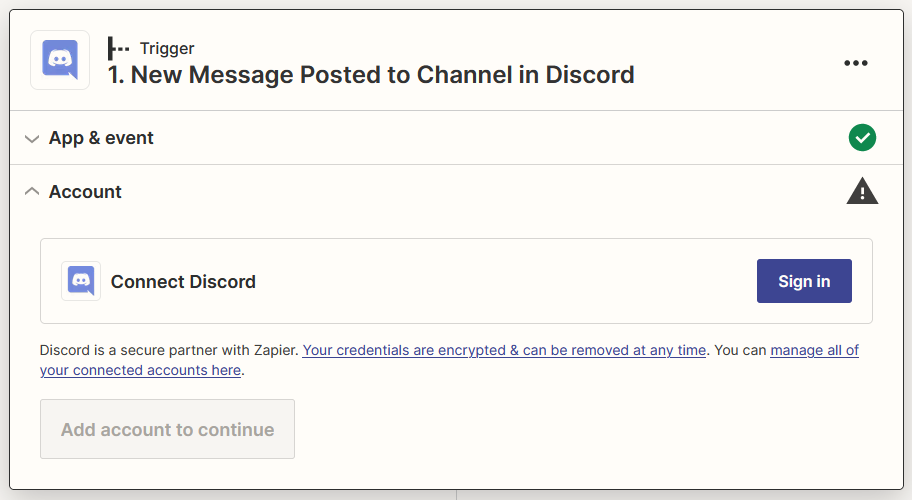Click the Discord icon beside Connect Discord
Viewport: 912px width, 500px height.
click(81, 281)
